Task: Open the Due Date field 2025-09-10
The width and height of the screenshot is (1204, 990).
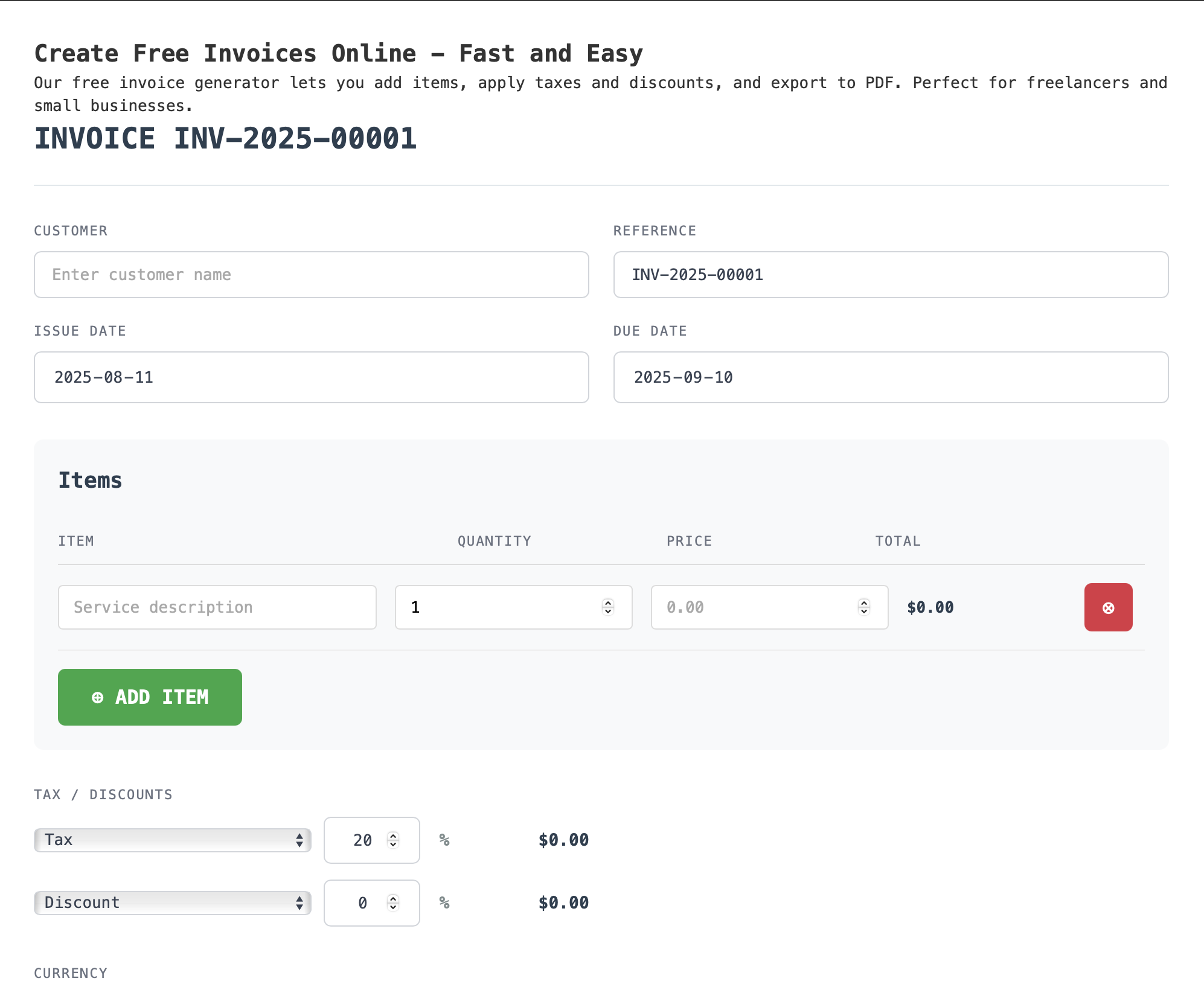Action: point(891,377)
